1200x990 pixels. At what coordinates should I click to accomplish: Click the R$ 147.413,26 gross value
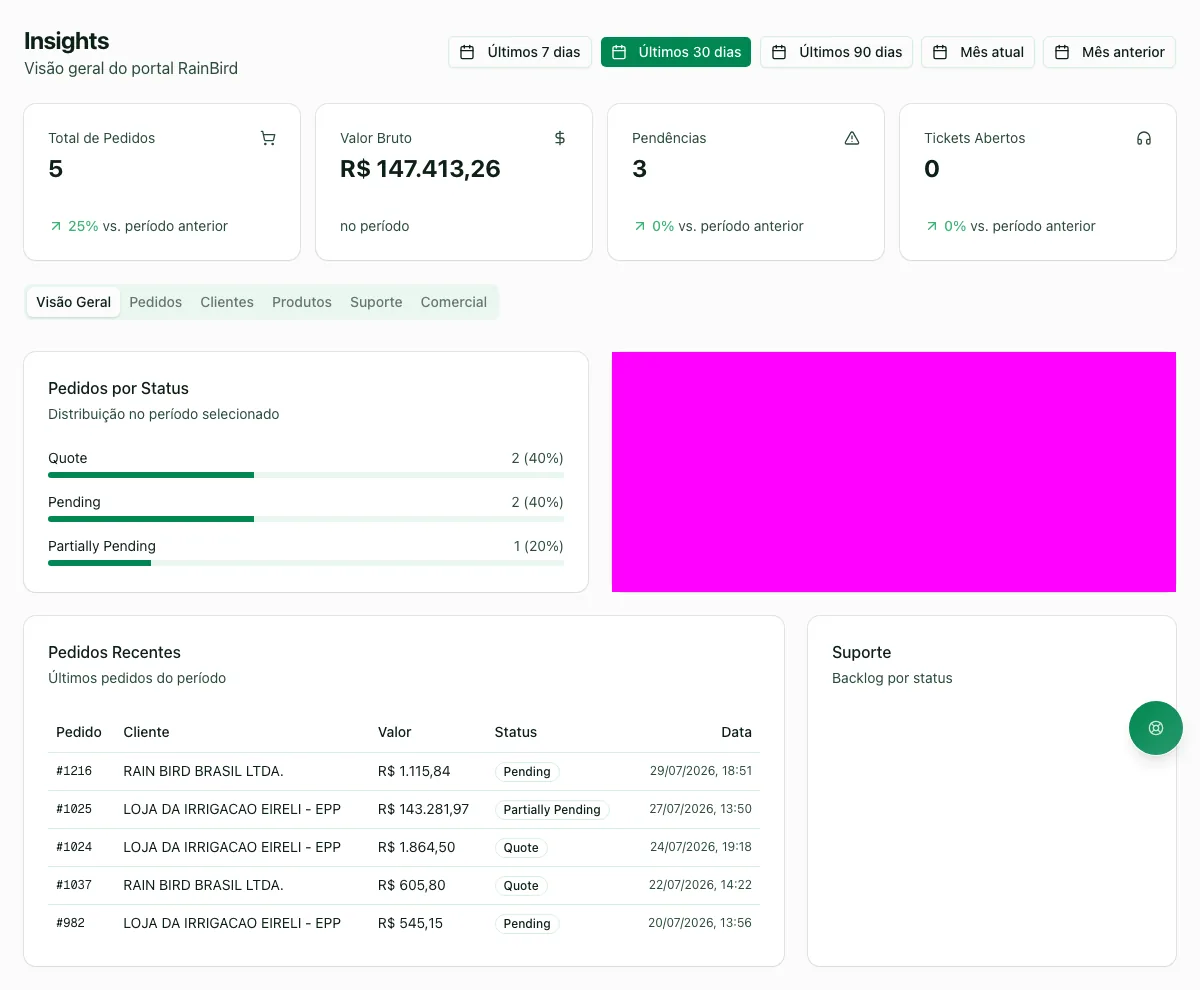(x=420, y=169)
